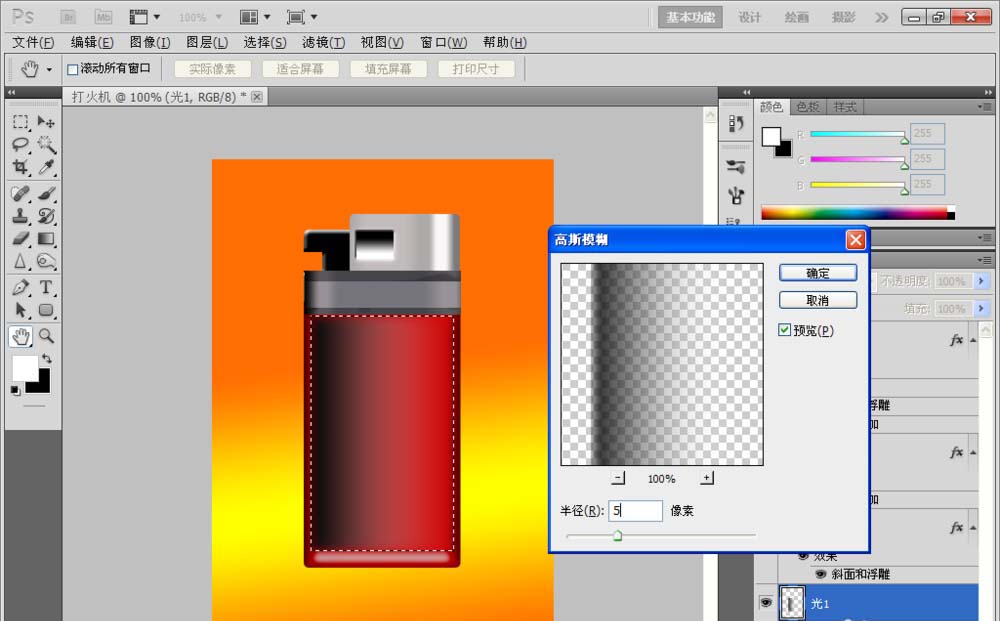Click the 适合屏幕 button

coord(299,69)
